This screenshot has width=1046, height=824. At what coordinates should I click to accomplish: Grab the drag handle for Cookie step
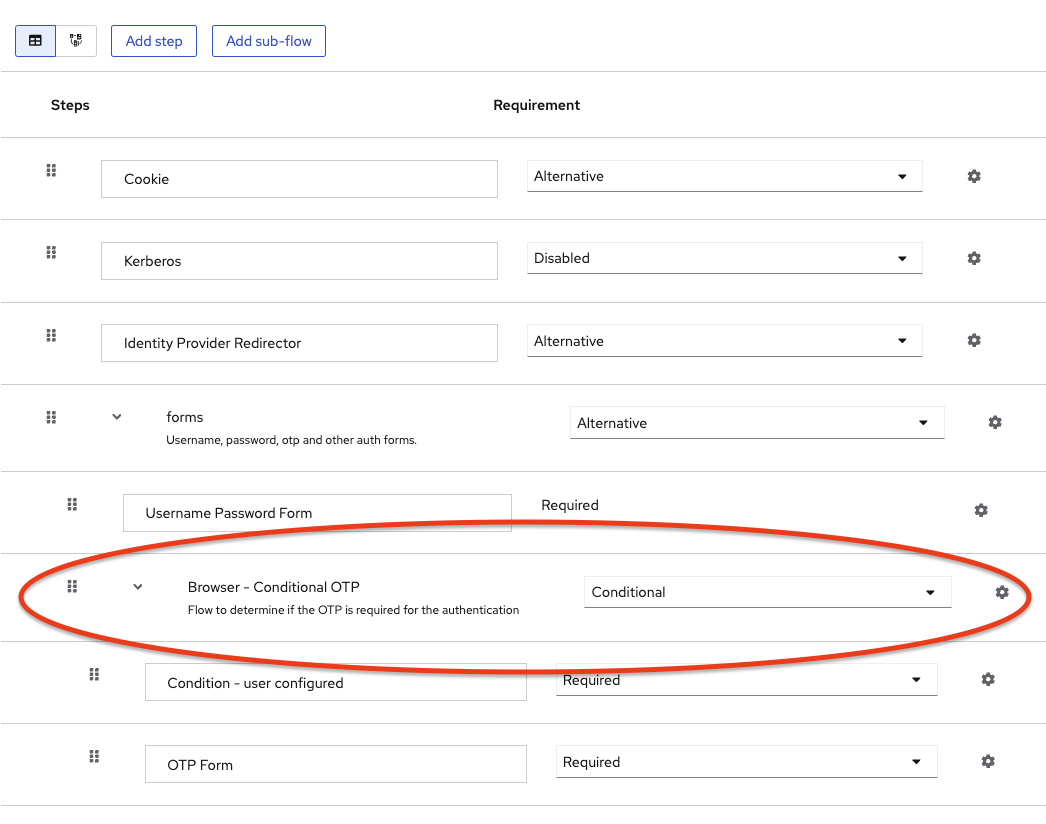(x=51, y=171)
